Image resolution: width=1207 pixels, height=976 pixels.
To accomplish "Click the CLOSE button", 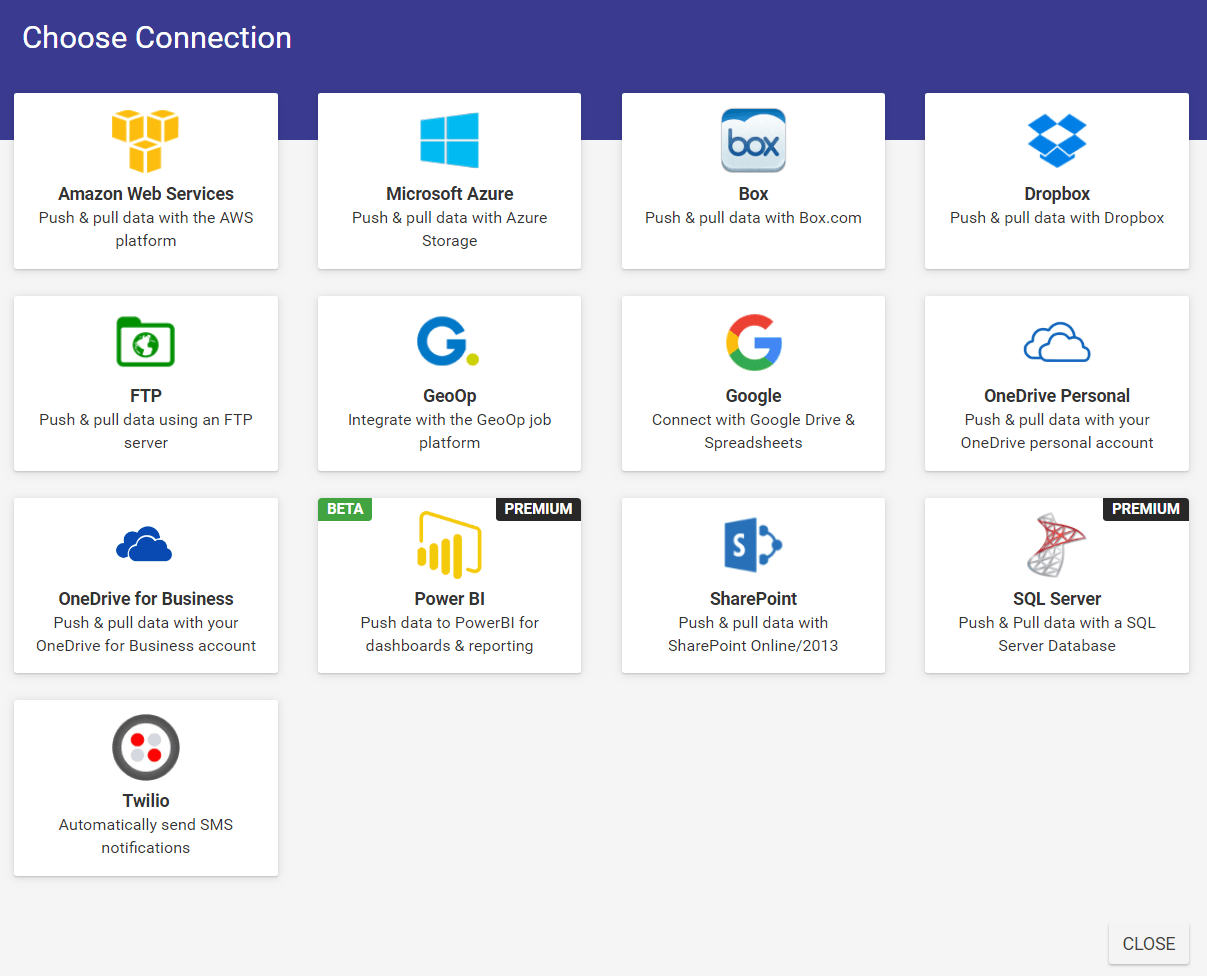I will (1148, 943).
